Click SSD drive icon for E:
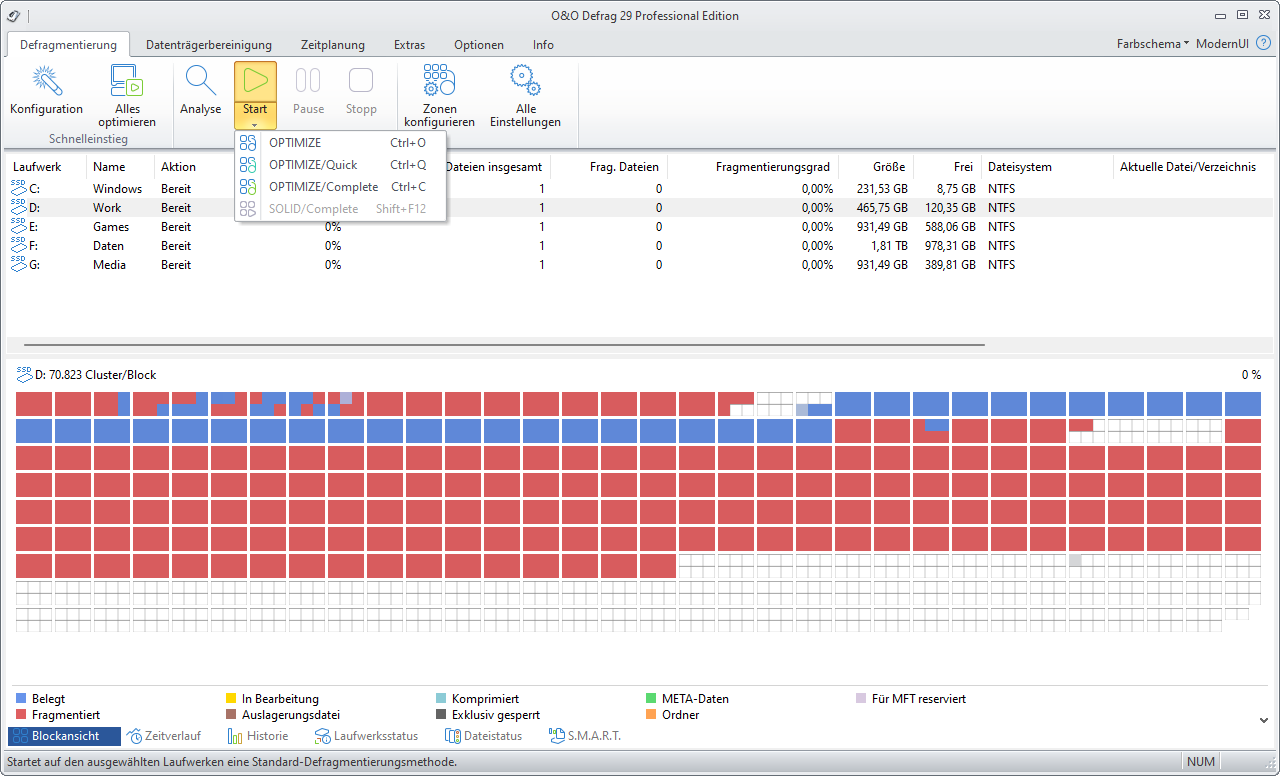1280x776 pixels. [x=19, y=226]
